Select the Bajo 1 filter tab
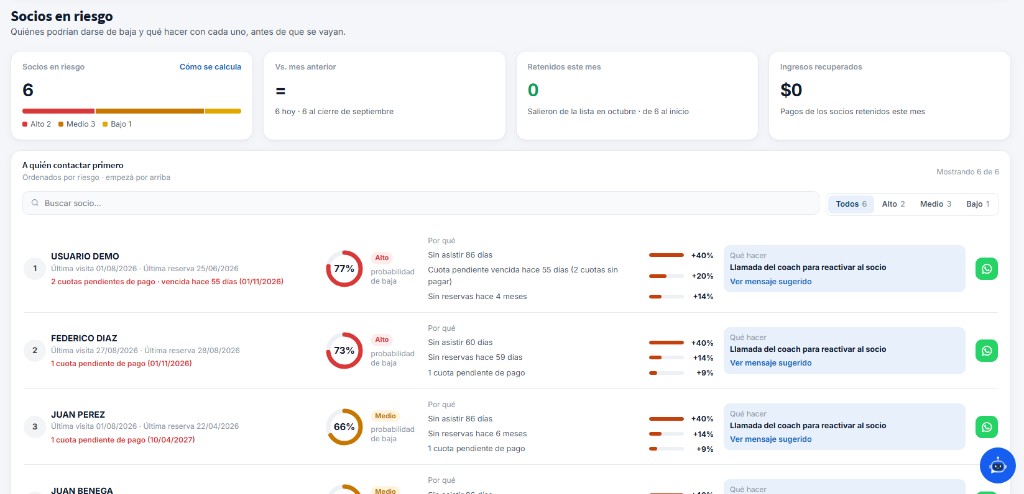The width and height of the screenshot is (1024, 494). [978, 204]
